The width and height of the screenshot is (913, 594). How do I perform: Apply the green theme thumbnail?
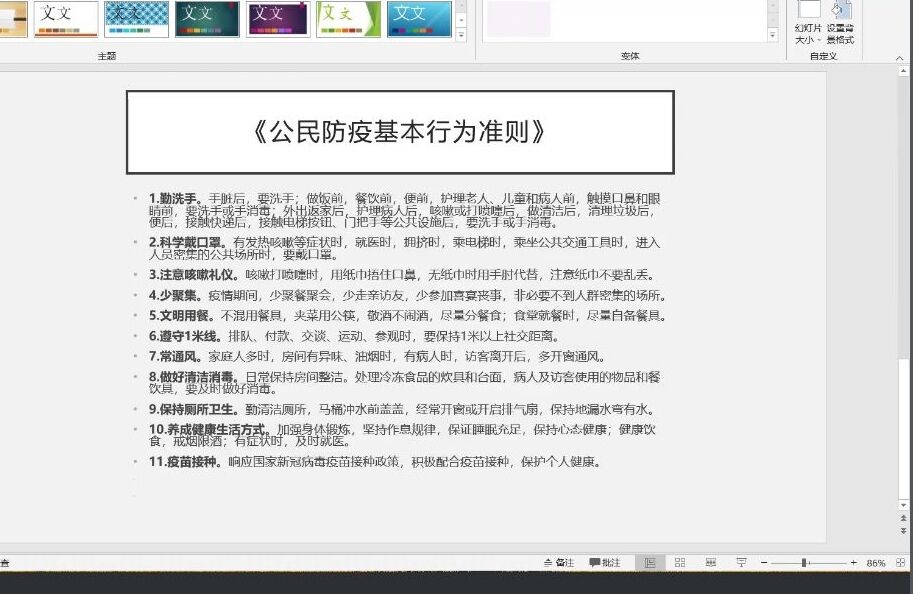[348, 18]
